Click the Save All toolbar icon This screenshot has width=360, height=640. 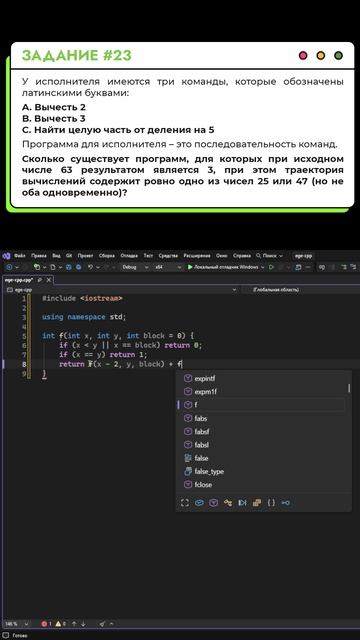pos(78,267)
